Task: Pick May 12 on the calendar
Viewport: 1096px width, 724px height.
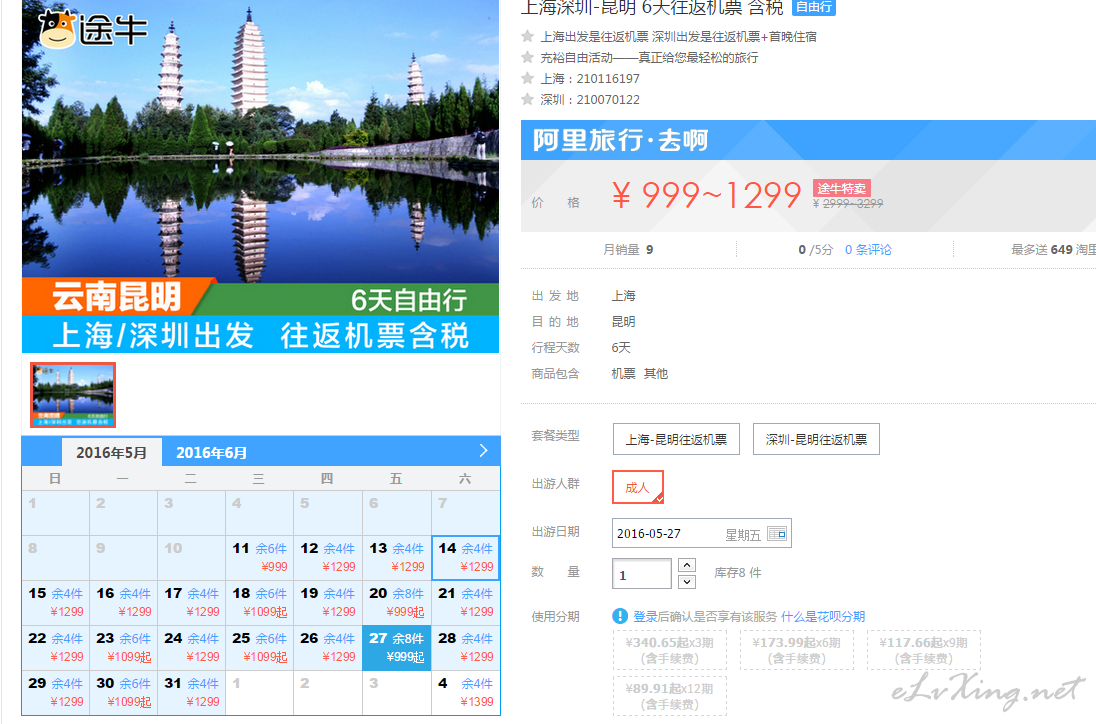Action: [328, 558]
